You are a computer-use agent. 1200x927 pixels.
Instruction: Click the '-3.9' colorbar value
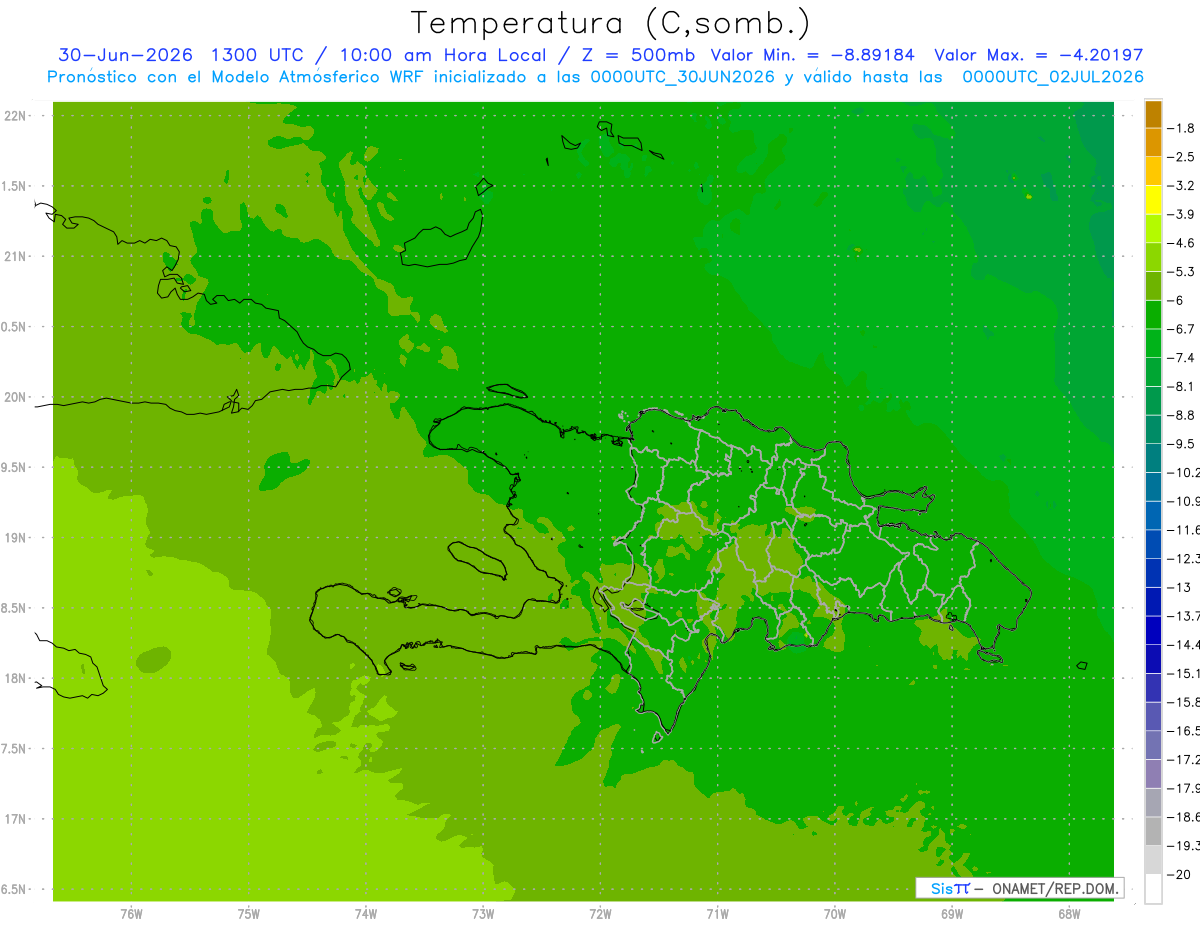click(x=1181, y=214)
